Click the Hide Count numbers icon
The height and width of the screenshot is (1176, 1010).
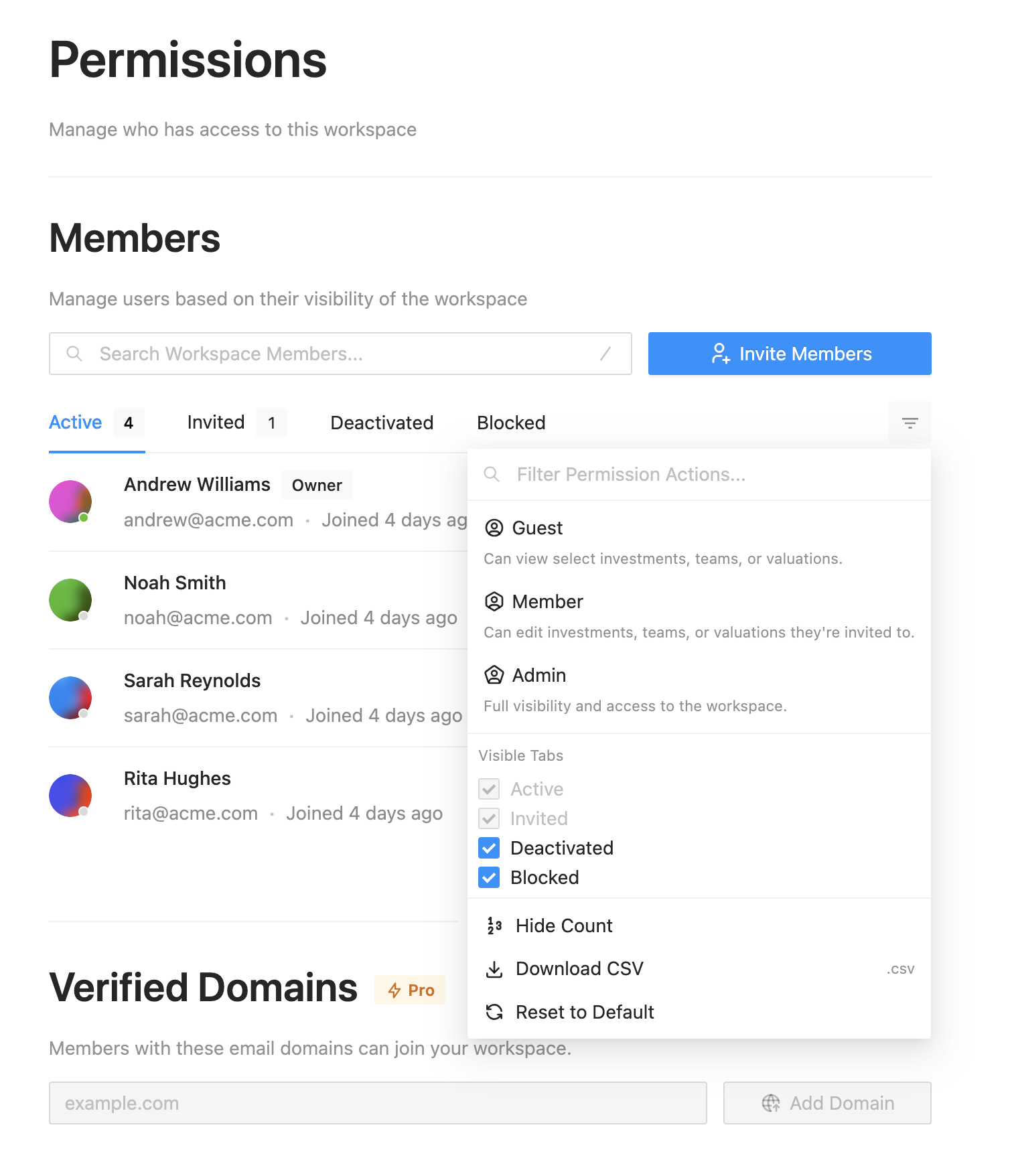[494, 926]
